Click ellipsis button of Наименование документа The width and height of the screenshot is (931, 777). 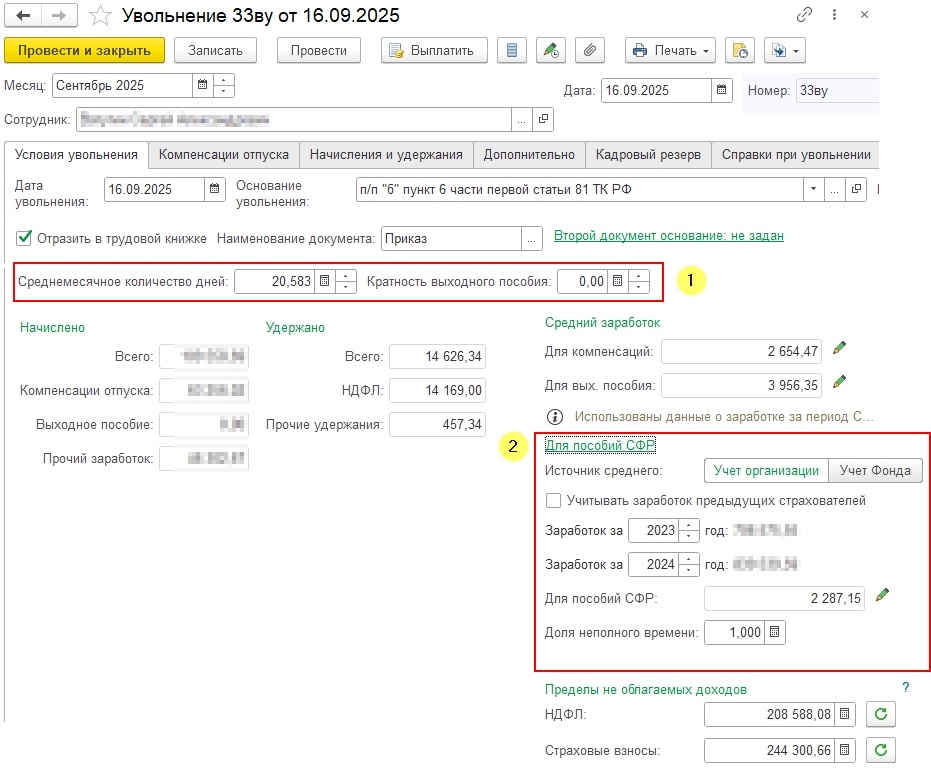[x=531, y=239]
